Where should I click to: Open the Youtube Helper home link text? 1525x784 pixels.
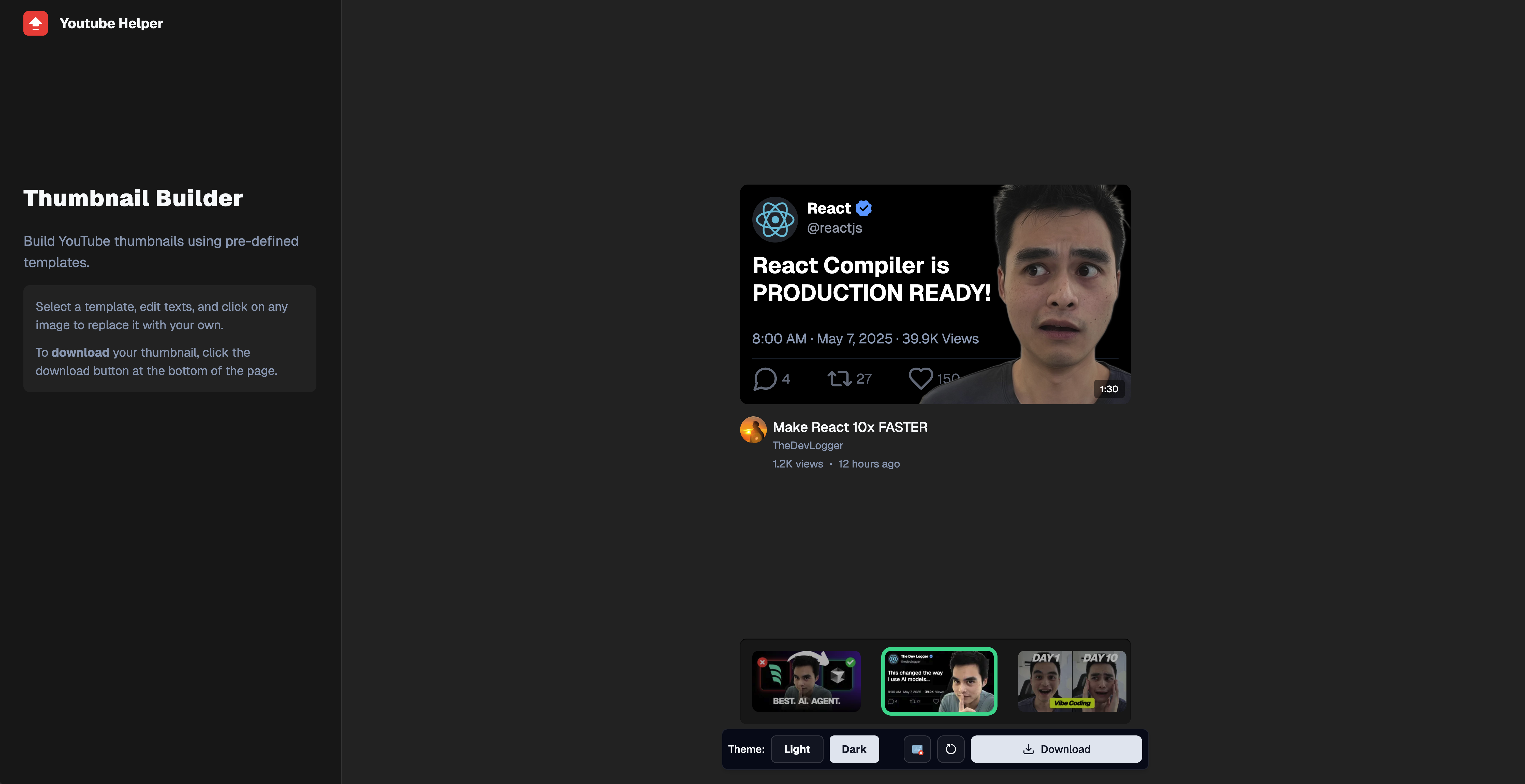pos(111,23)
